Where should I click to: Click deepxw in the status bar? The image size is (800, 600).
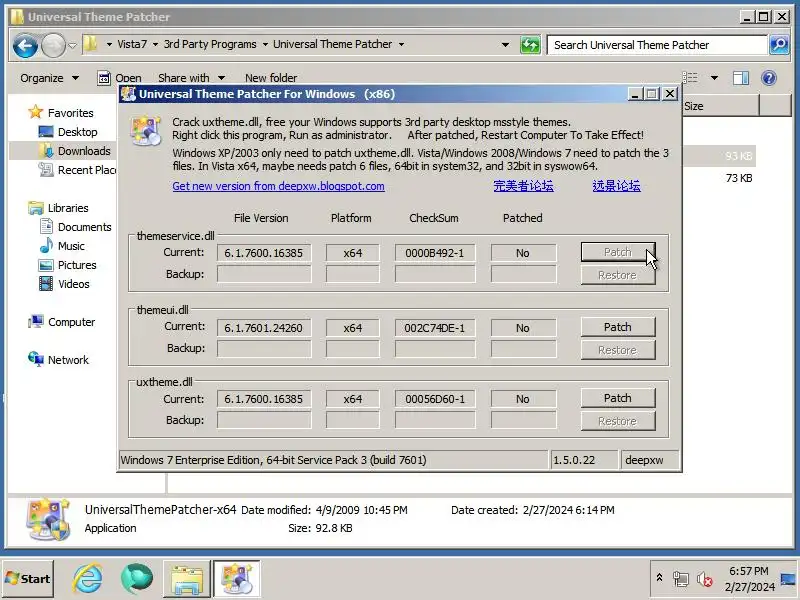point(649,460)
